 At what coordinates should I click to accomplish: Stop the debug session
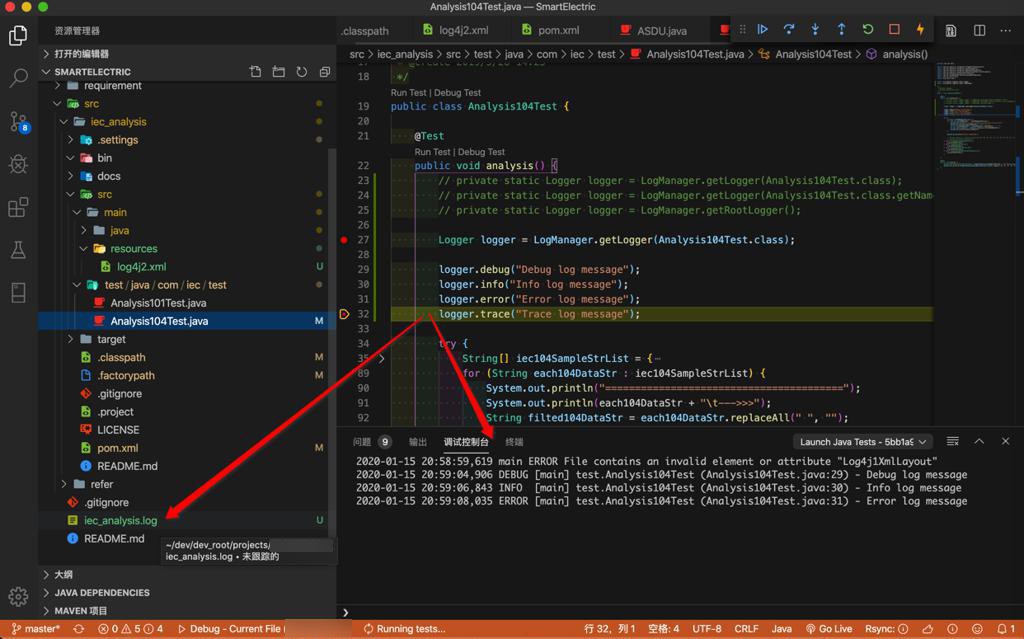coord(894,30)
